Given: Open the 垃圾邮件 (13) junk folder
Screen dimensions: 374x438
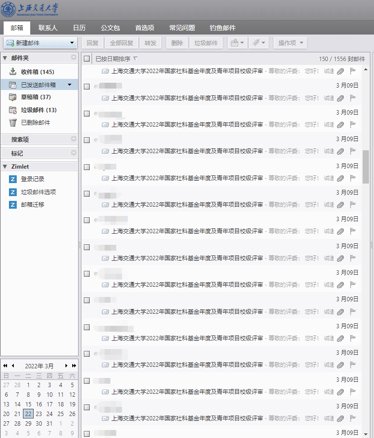Looking at the screenshot, I should coord(39,110).
